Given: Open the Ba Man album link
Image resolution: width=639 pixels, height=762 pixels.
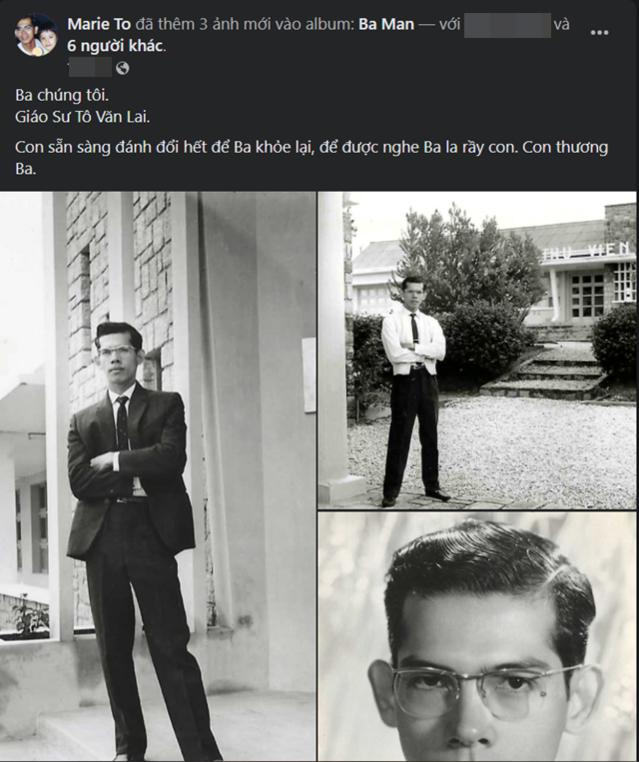Looking at the screenshot, I should pyautogui.click(x=386, y=24).
